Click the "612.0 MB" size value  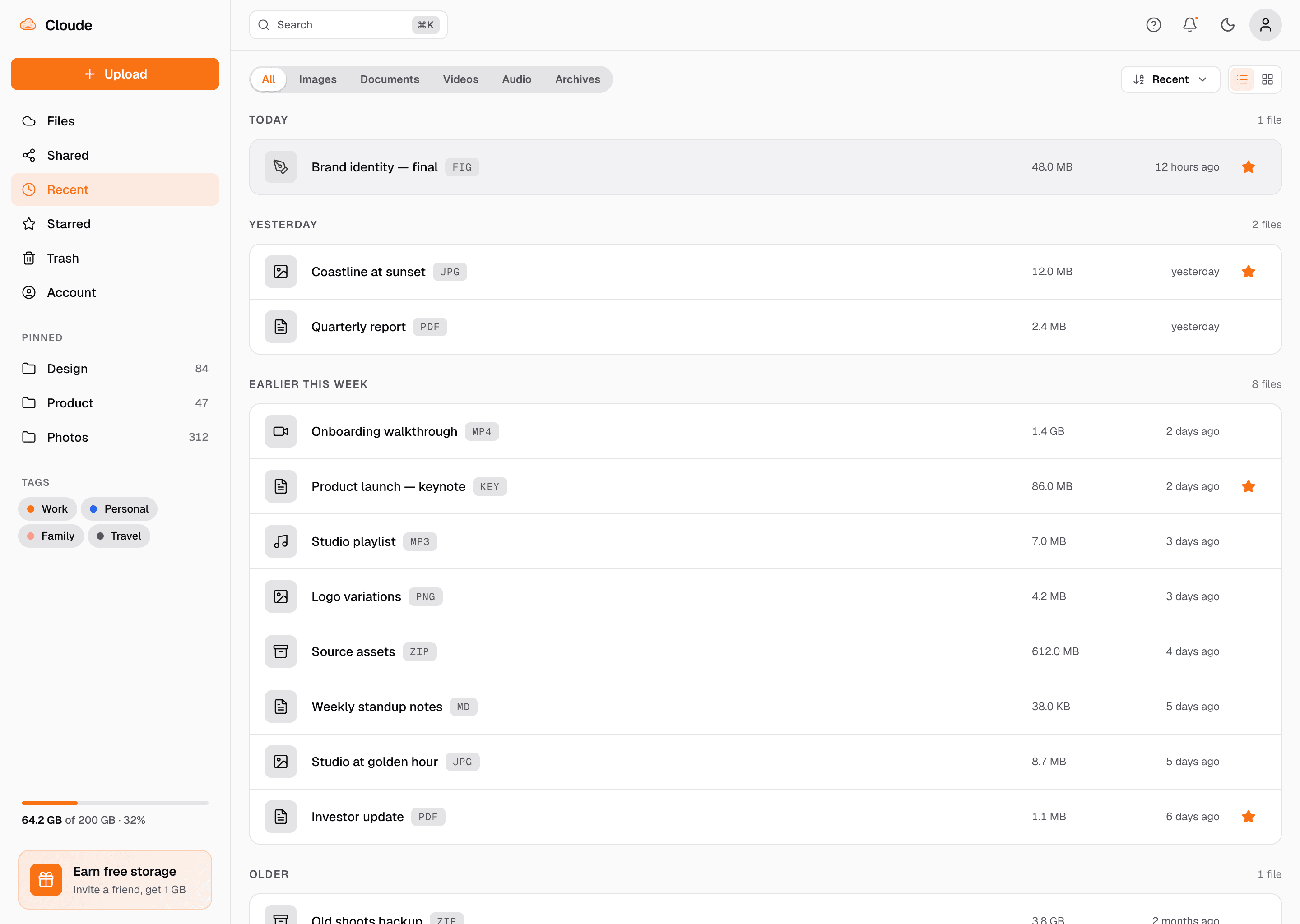click(x=1055, y=651)
